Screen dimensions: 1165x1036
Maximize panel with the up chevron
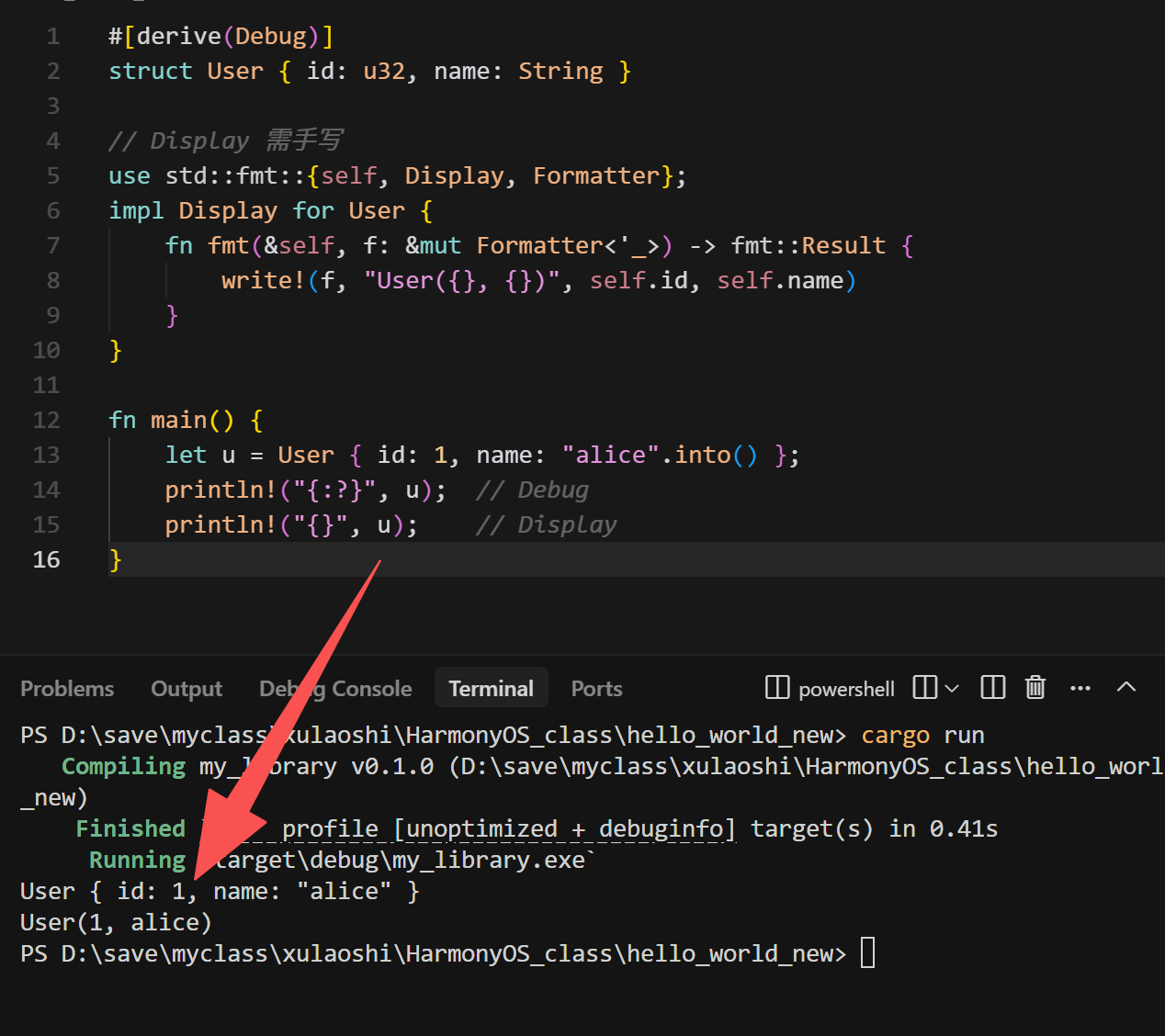pos(1126,687)
